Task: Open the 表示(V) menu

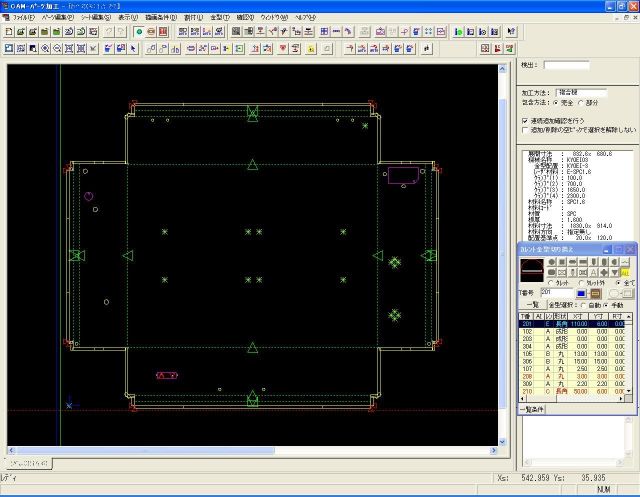Action: click(x=128, y=18)
